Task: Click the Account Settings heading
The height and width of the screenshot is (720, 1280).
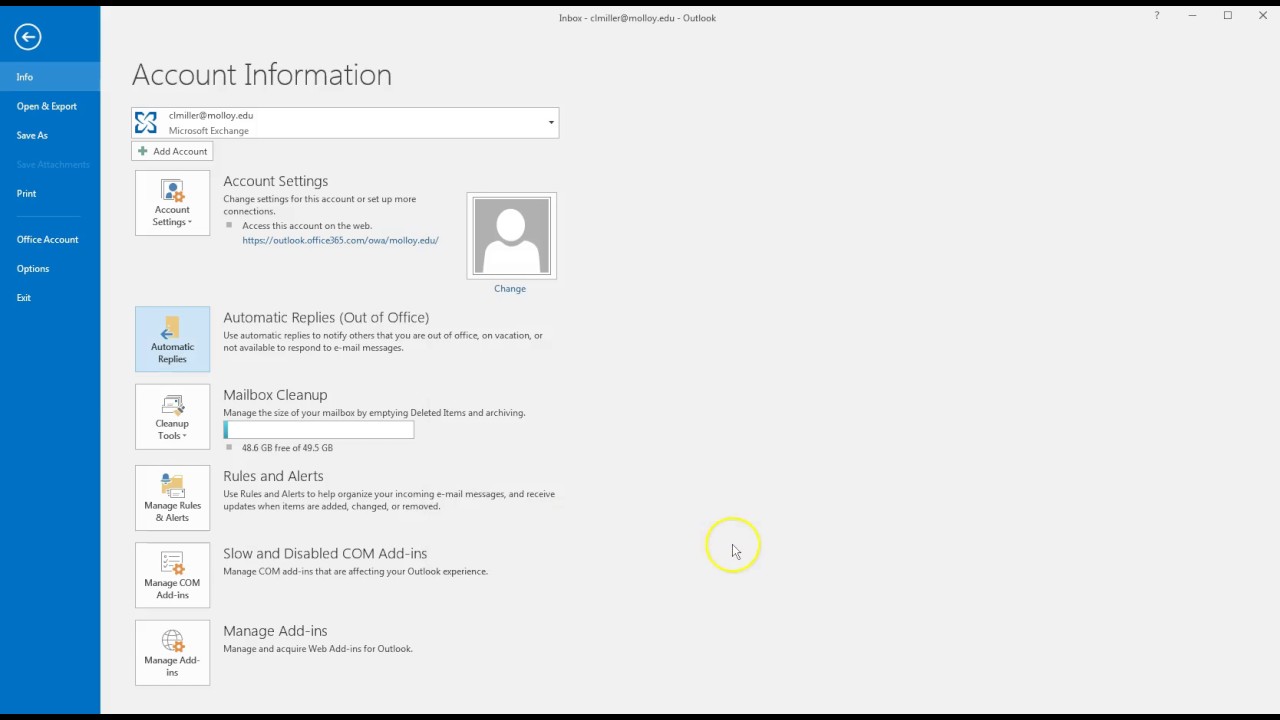Action: [276, 181]
